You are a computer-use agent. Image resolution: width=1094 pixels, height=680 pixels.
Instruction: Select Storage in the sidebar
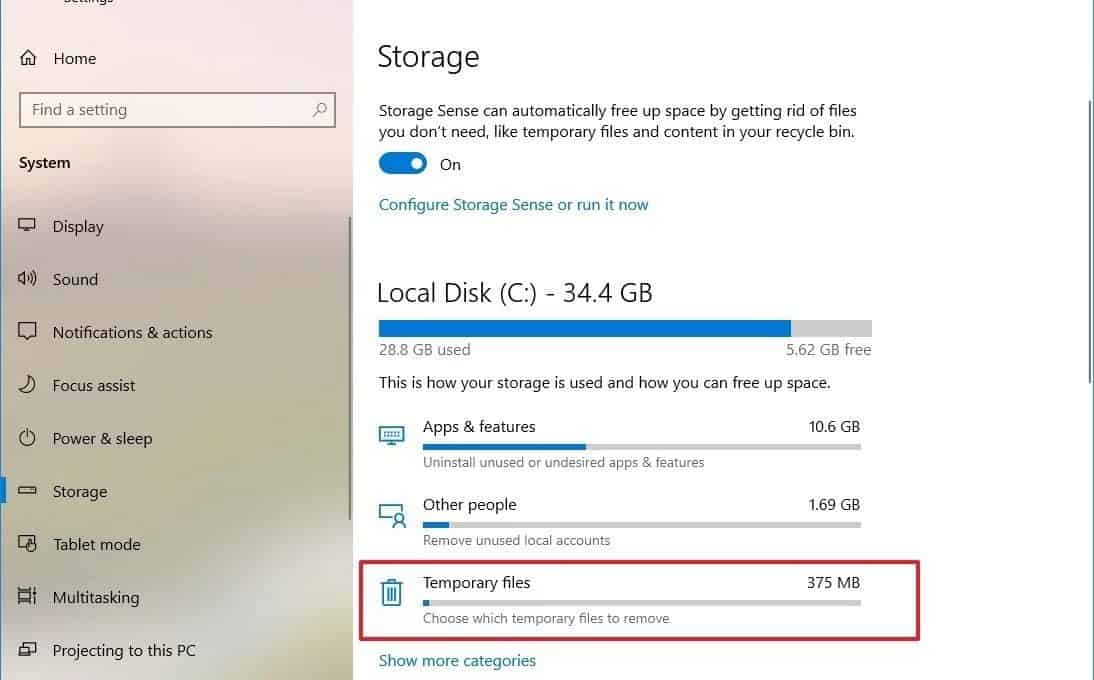tap(80, 492)
